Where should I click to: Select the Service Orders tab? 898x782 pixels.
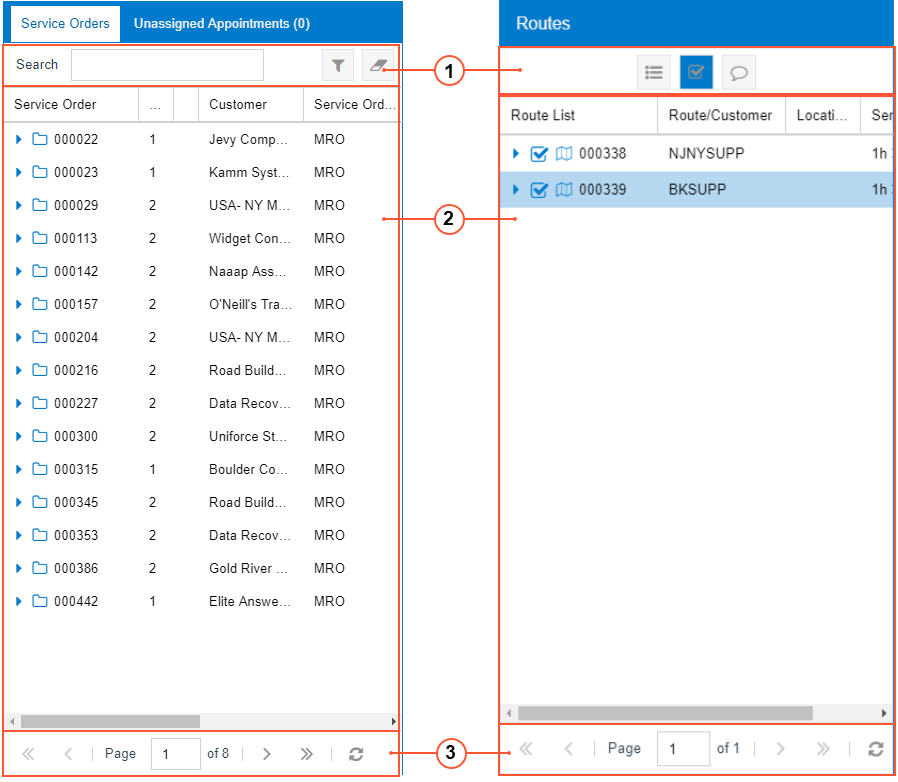pos(65,23)
